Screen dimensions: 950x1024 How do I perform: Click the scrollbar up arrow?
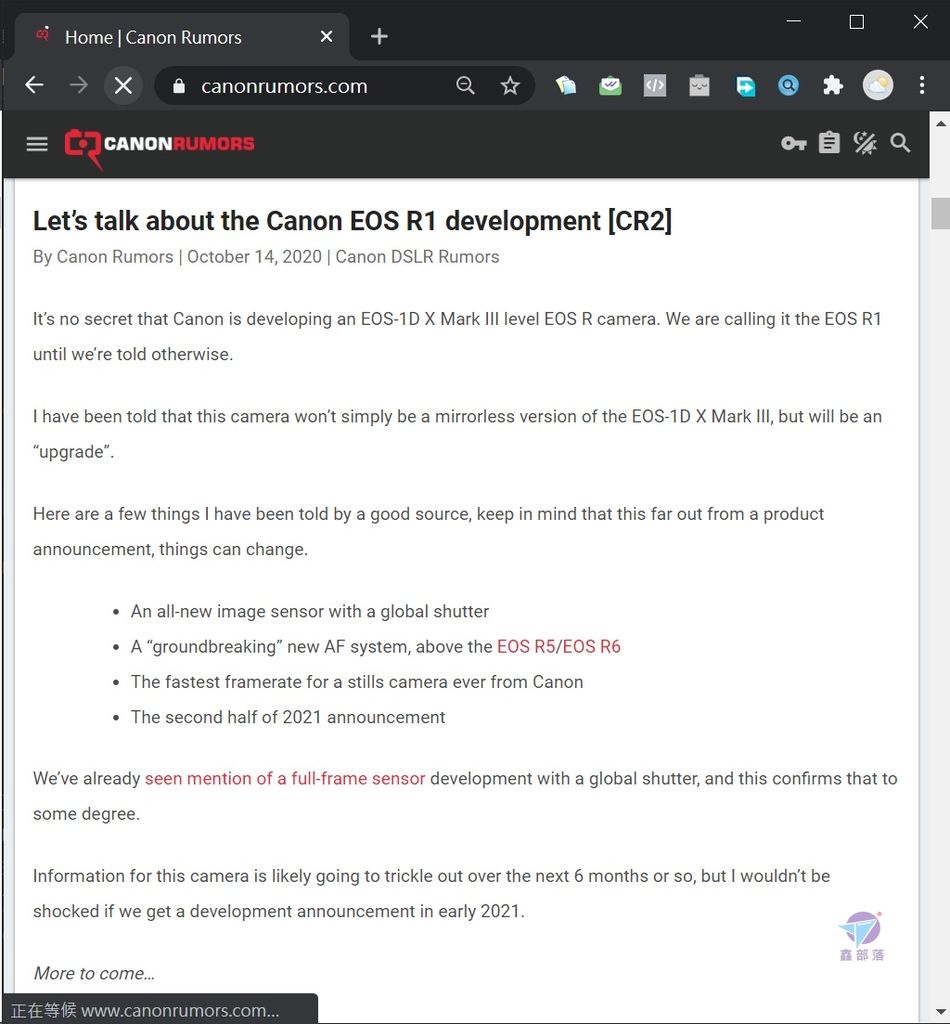940,123
